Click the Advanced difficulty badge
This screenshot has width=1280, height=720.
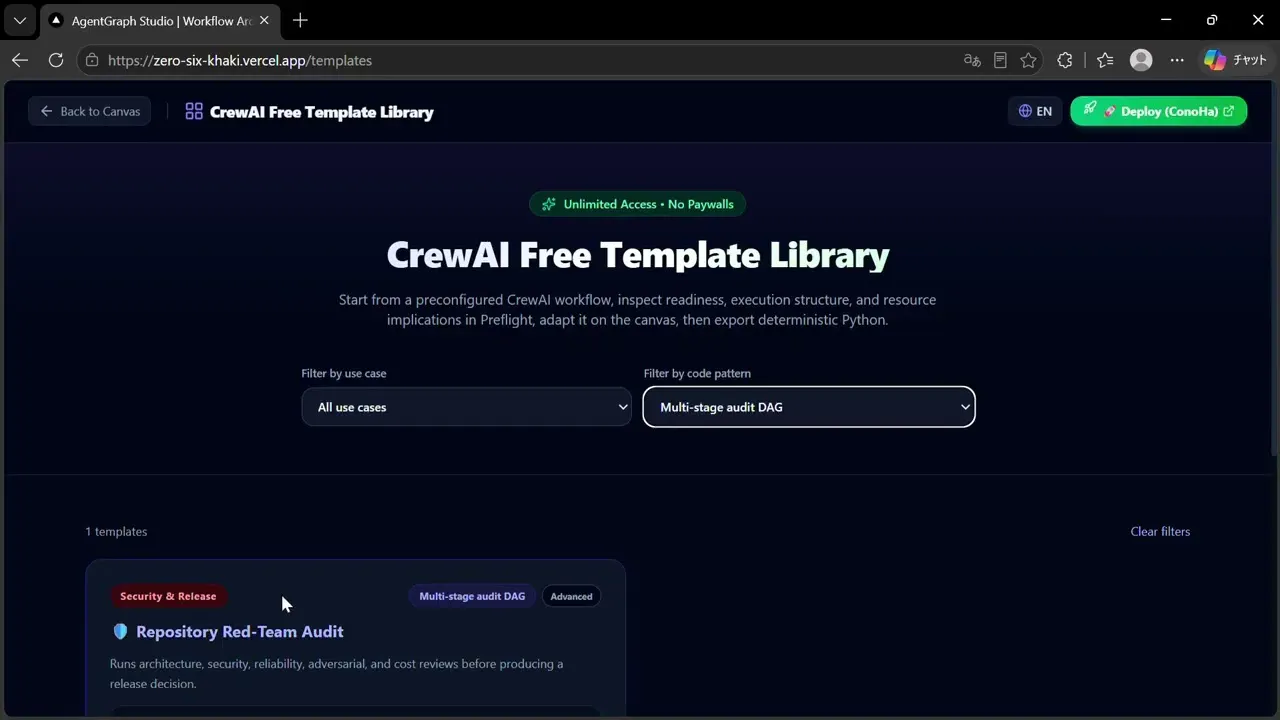point(571,596)
